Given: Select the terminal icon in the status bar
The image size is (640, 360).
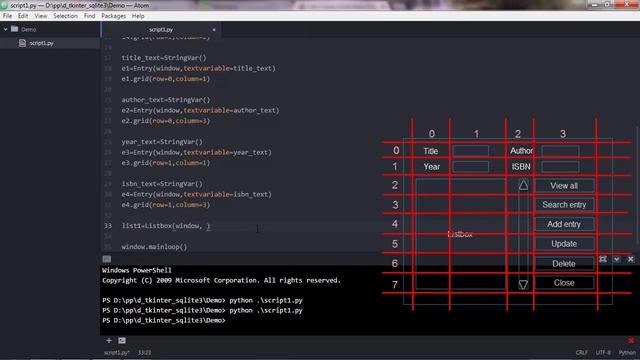Looking at the screenshot, I should [x=122, y=340].
